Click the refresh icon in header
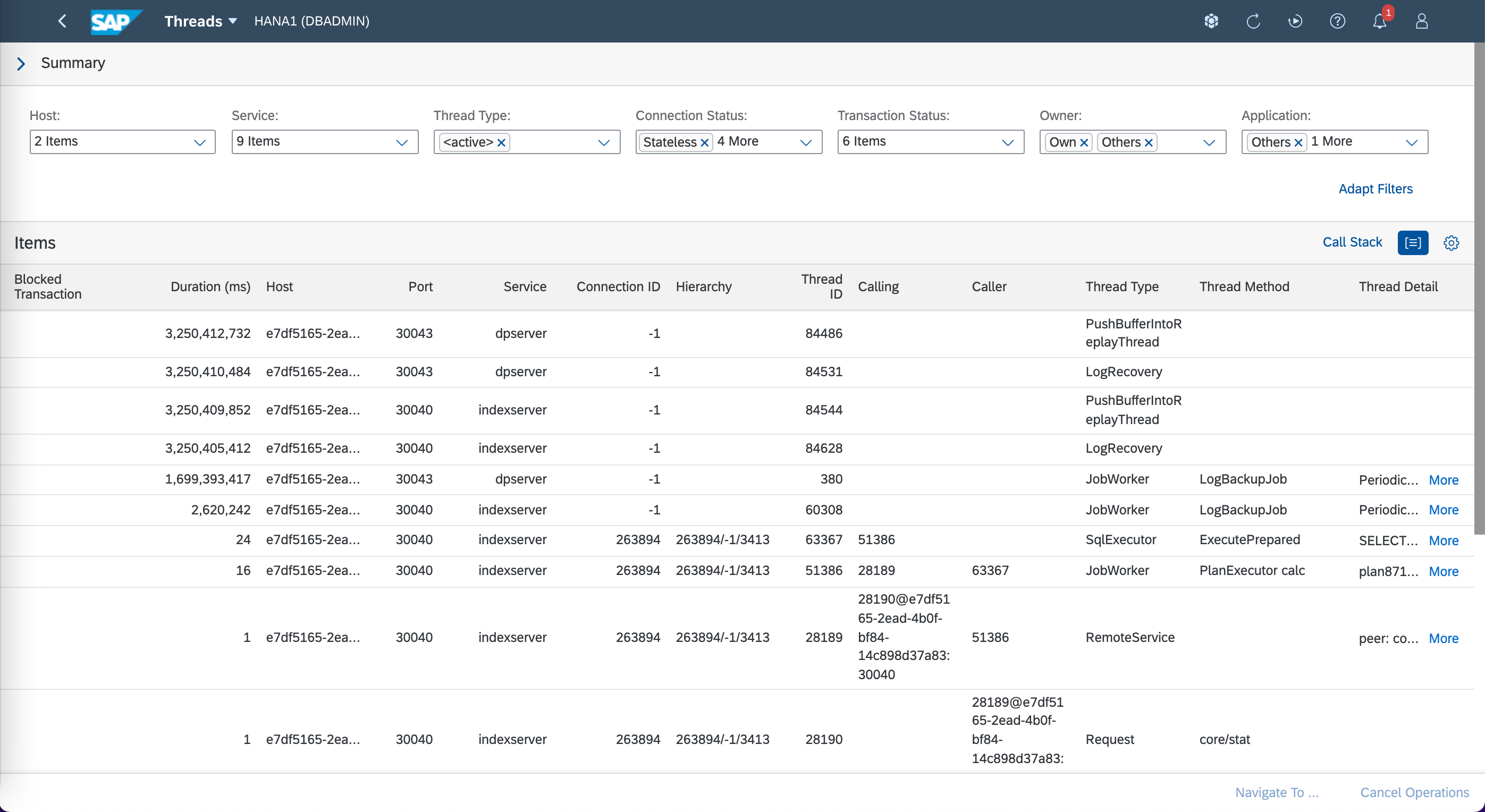 tap(1253, 21)
